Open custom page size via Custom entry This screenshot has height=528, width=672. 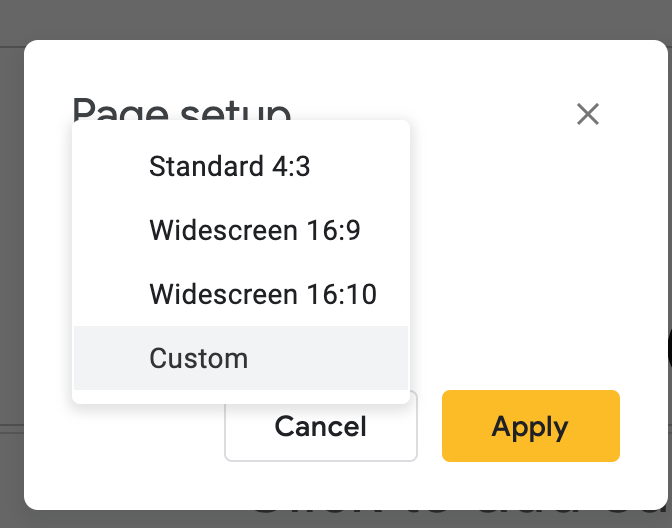tap(199, 358)
